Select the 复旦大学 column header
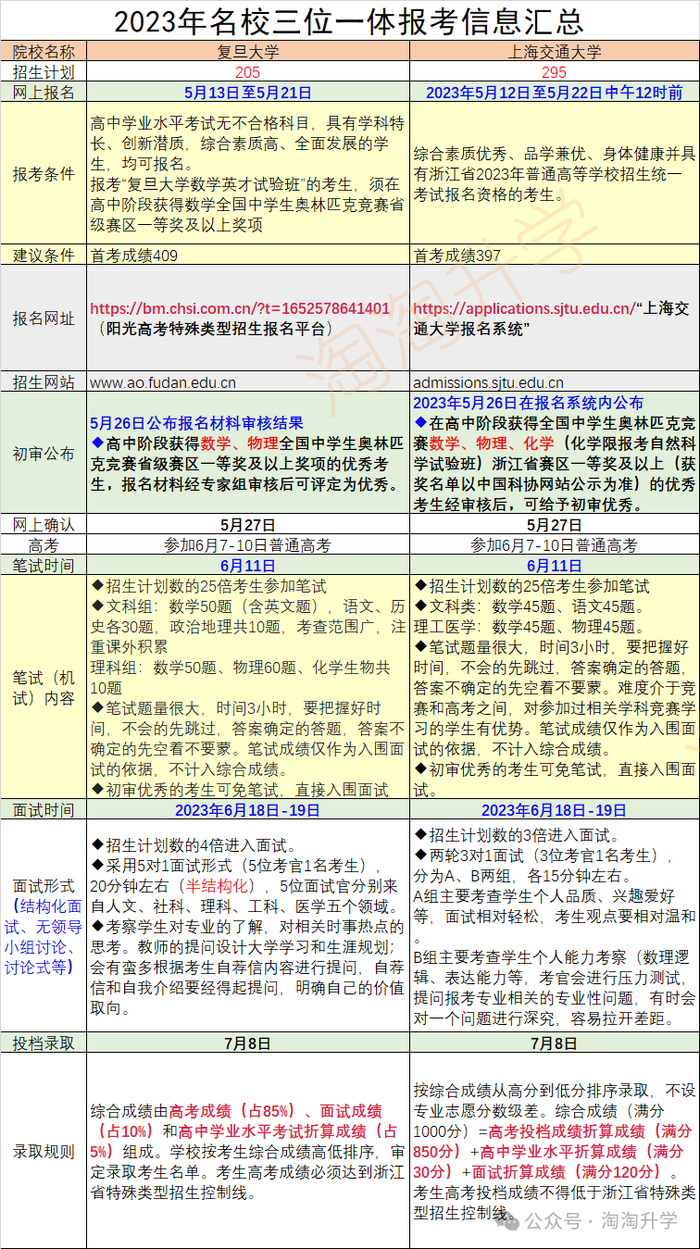700x1249 pixels. click(248, 52)
